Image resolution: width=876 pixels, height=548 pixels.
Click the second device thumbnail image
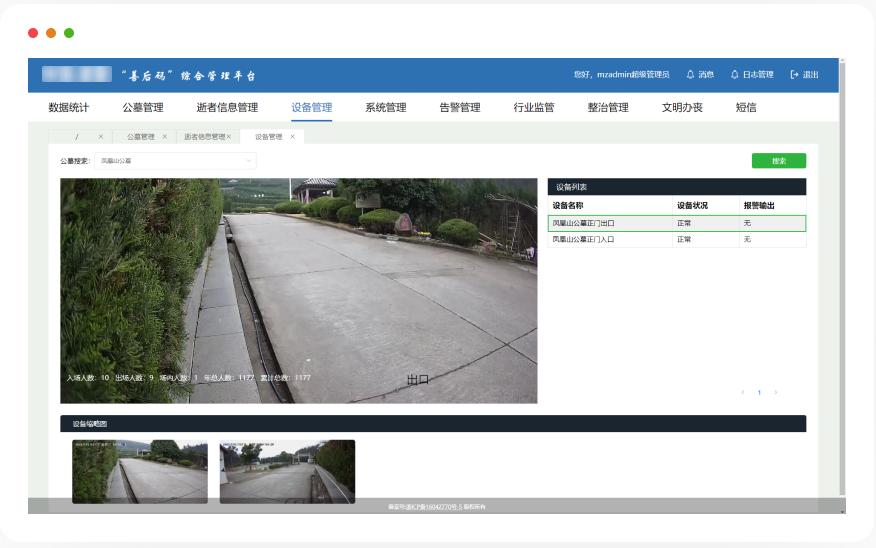point(287,470)
